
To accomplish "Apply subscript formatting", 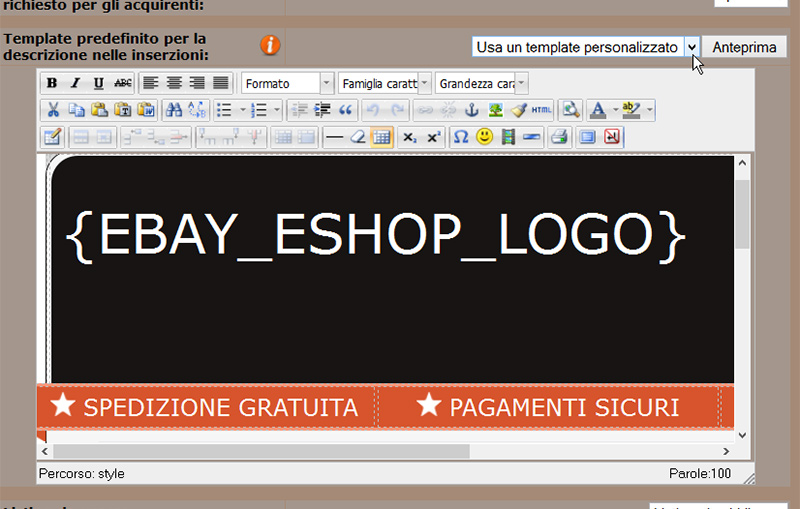I will [x=410, y=137].
